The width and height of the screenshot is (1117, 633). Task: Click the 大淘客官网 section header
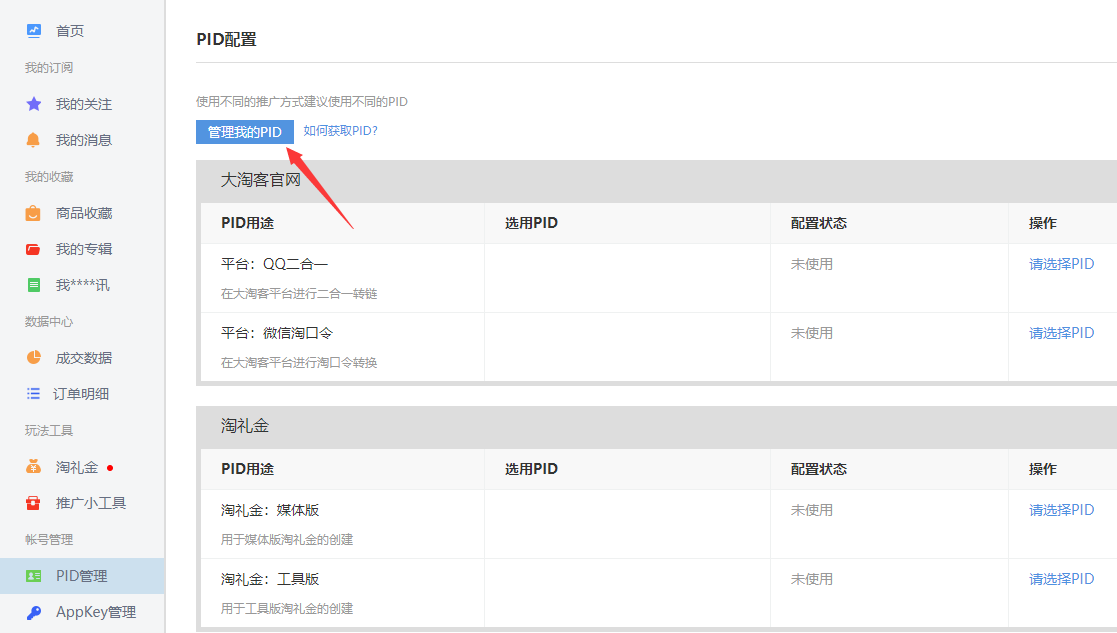tap(260, 180)
